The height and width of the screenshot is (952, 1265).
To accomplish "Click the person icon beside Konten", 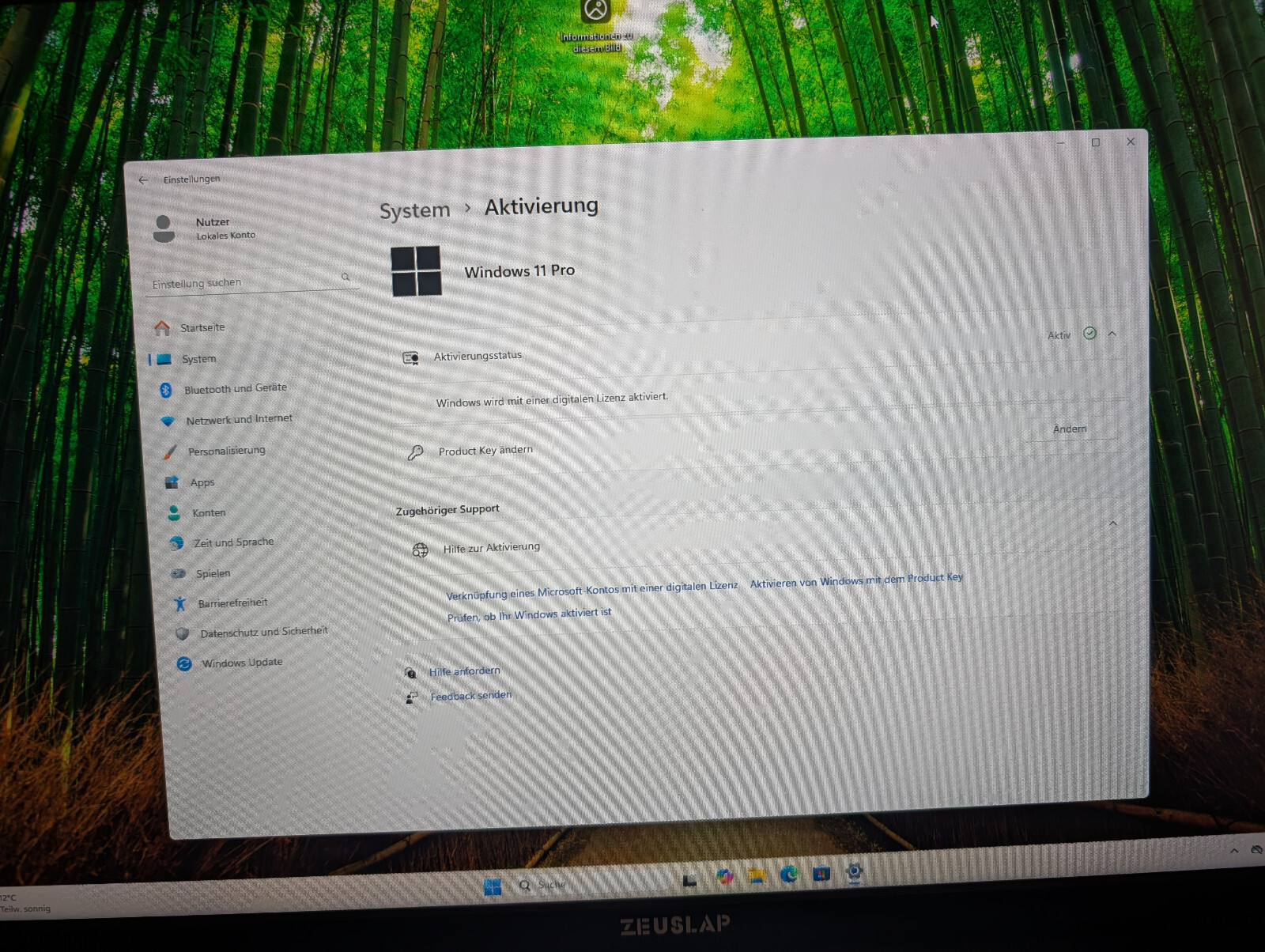I will (173, 513).
